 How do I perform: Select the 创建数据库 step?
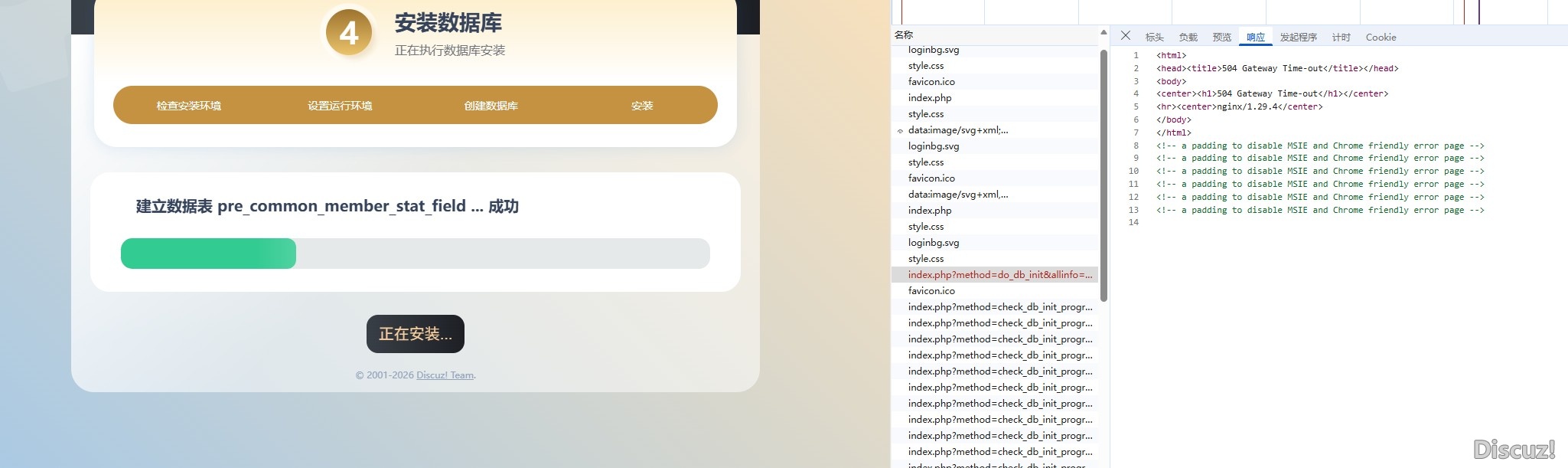(x=491, y=106)
